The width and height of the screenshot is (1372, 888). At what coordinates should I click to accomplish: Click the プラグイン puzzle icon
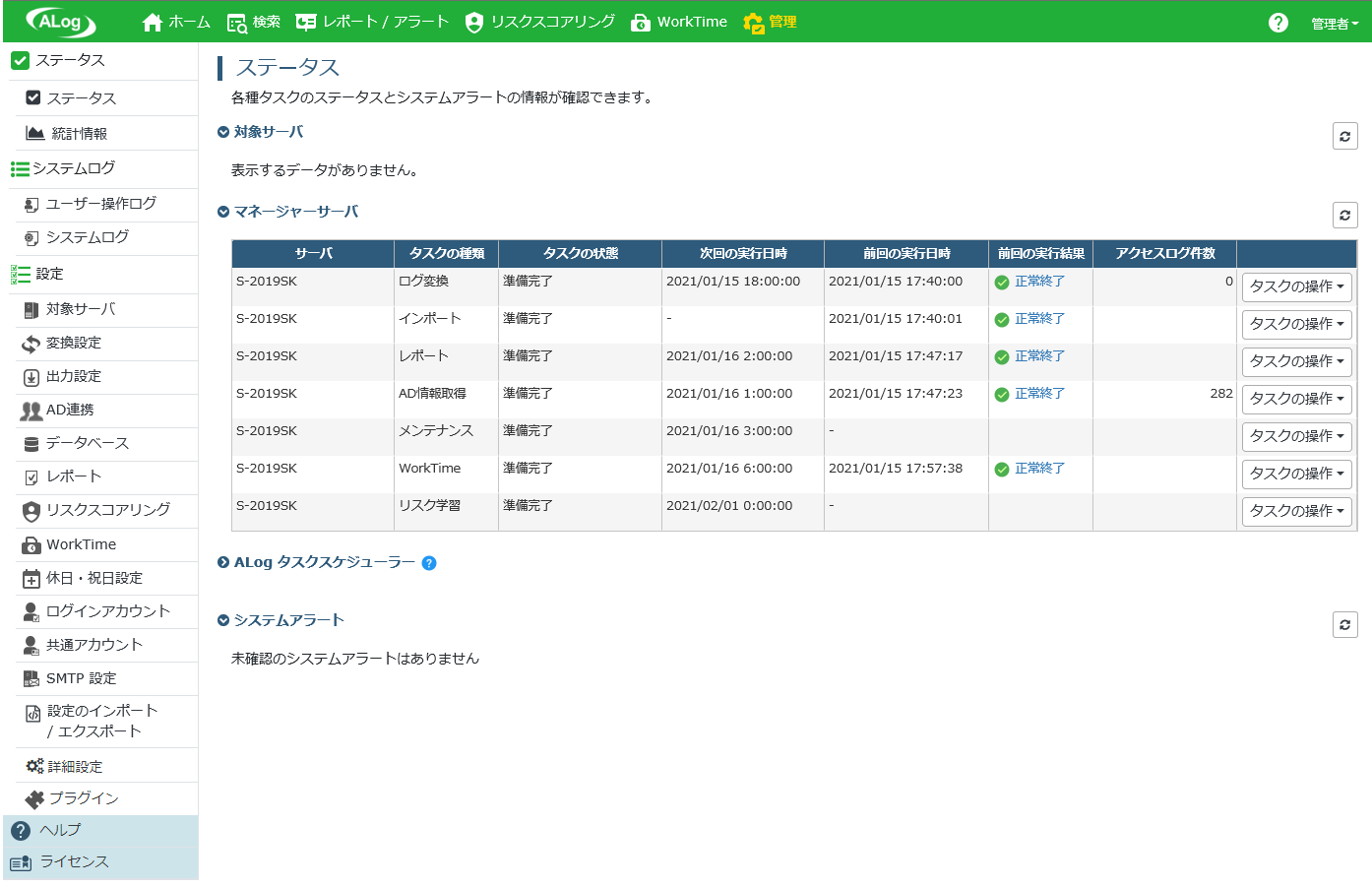click(x=34, y=799)
